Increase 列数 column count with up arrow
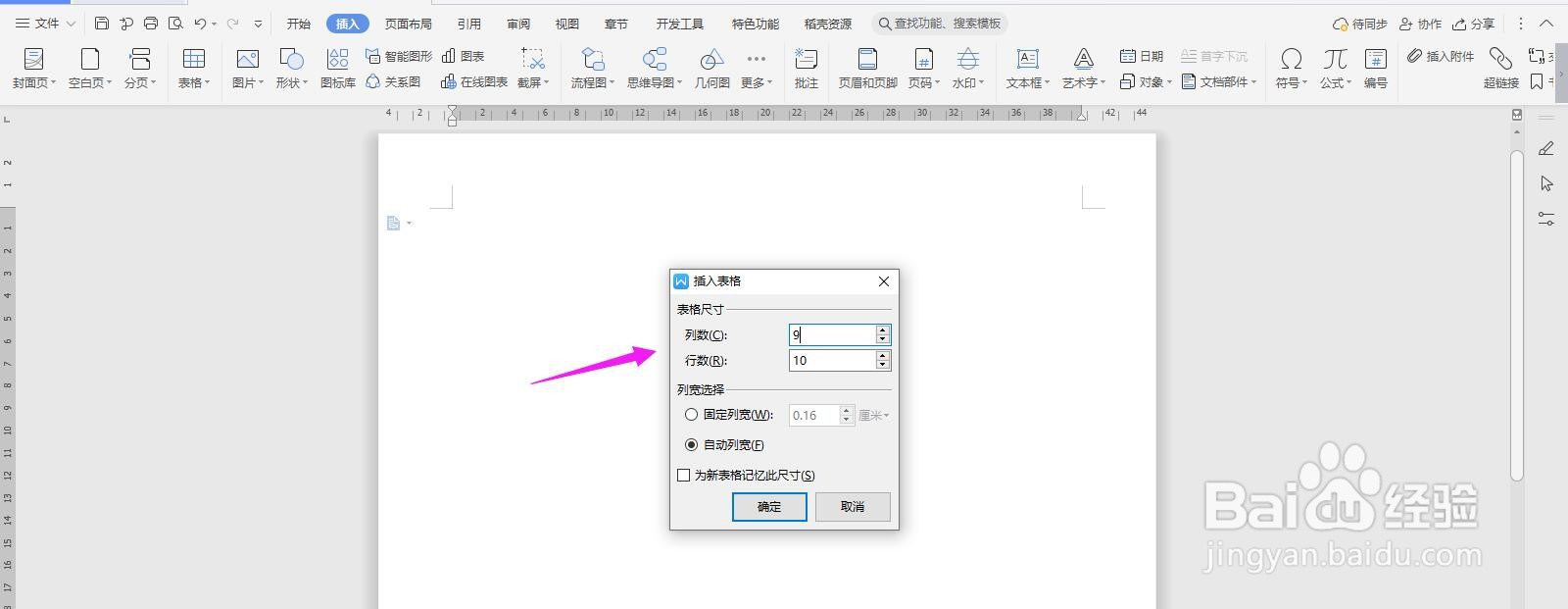 tap(883, 330)
